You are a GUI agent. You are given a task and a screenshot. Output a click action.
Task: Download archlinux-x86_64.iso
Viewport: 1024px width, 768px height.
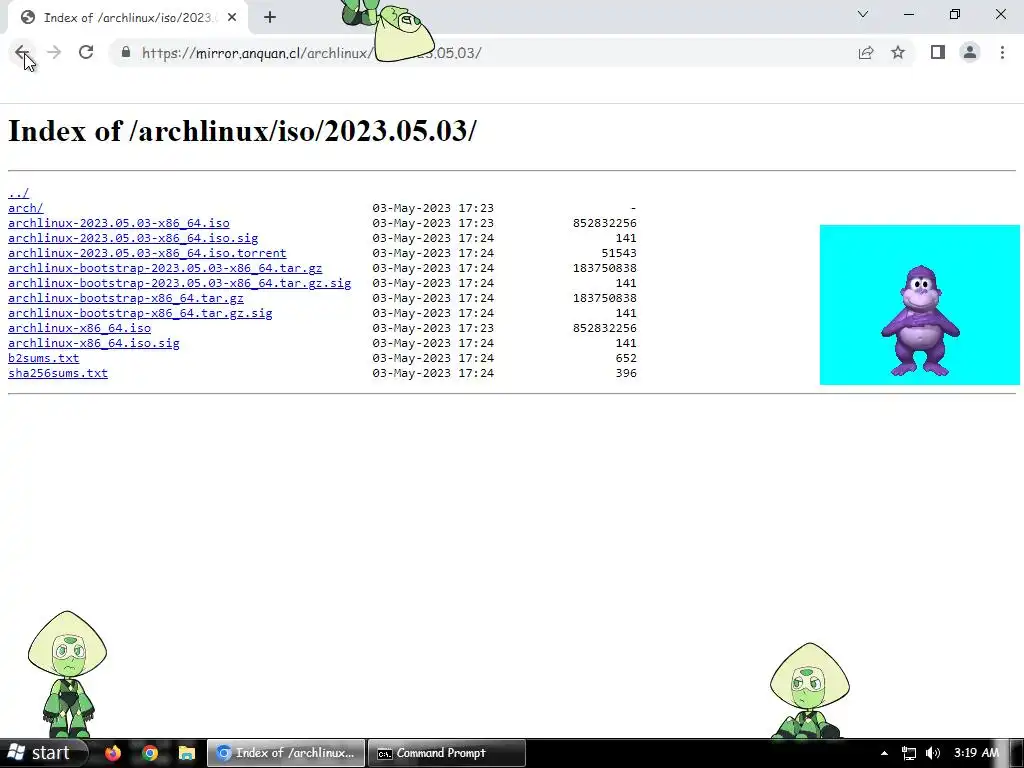(x=80, y=328)
